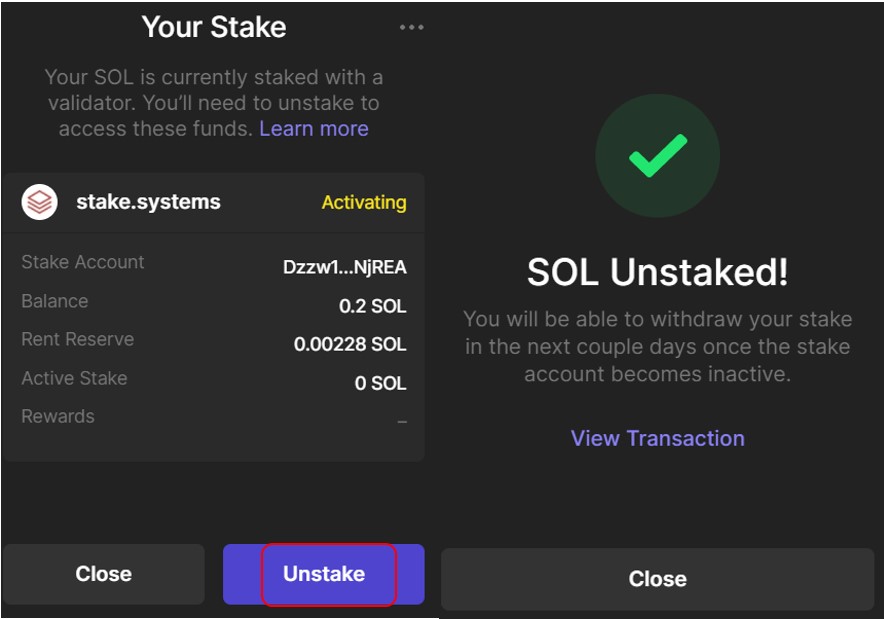The height and width of the screenshot is (619, 884).
Task: Click the Rent Reserve value 0.00228 SOL
Action: pyautogui.click(x=350, y=345)
